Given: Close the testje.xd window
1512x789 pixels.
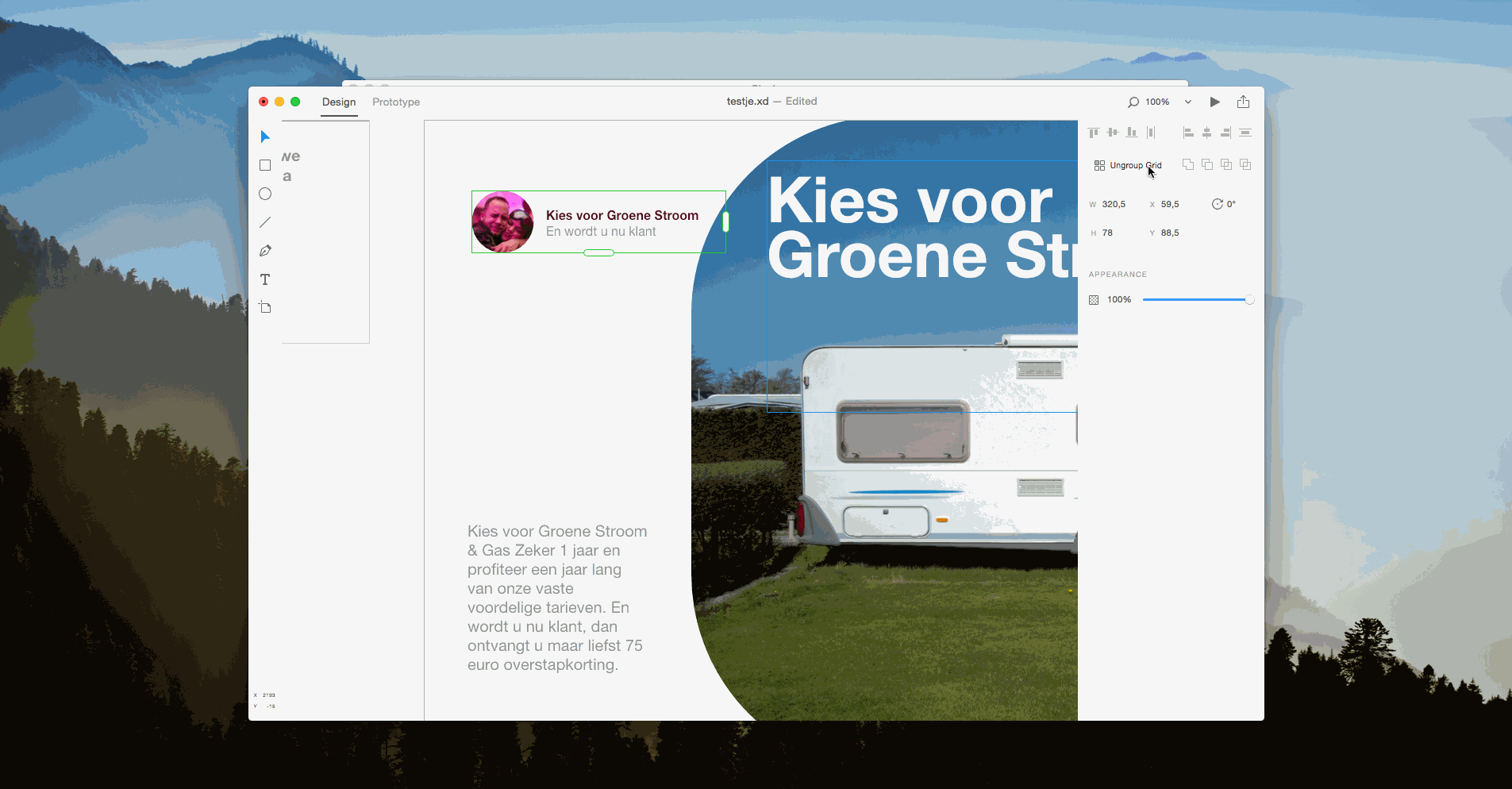Looking at the screenshot, I should (264, 102).
